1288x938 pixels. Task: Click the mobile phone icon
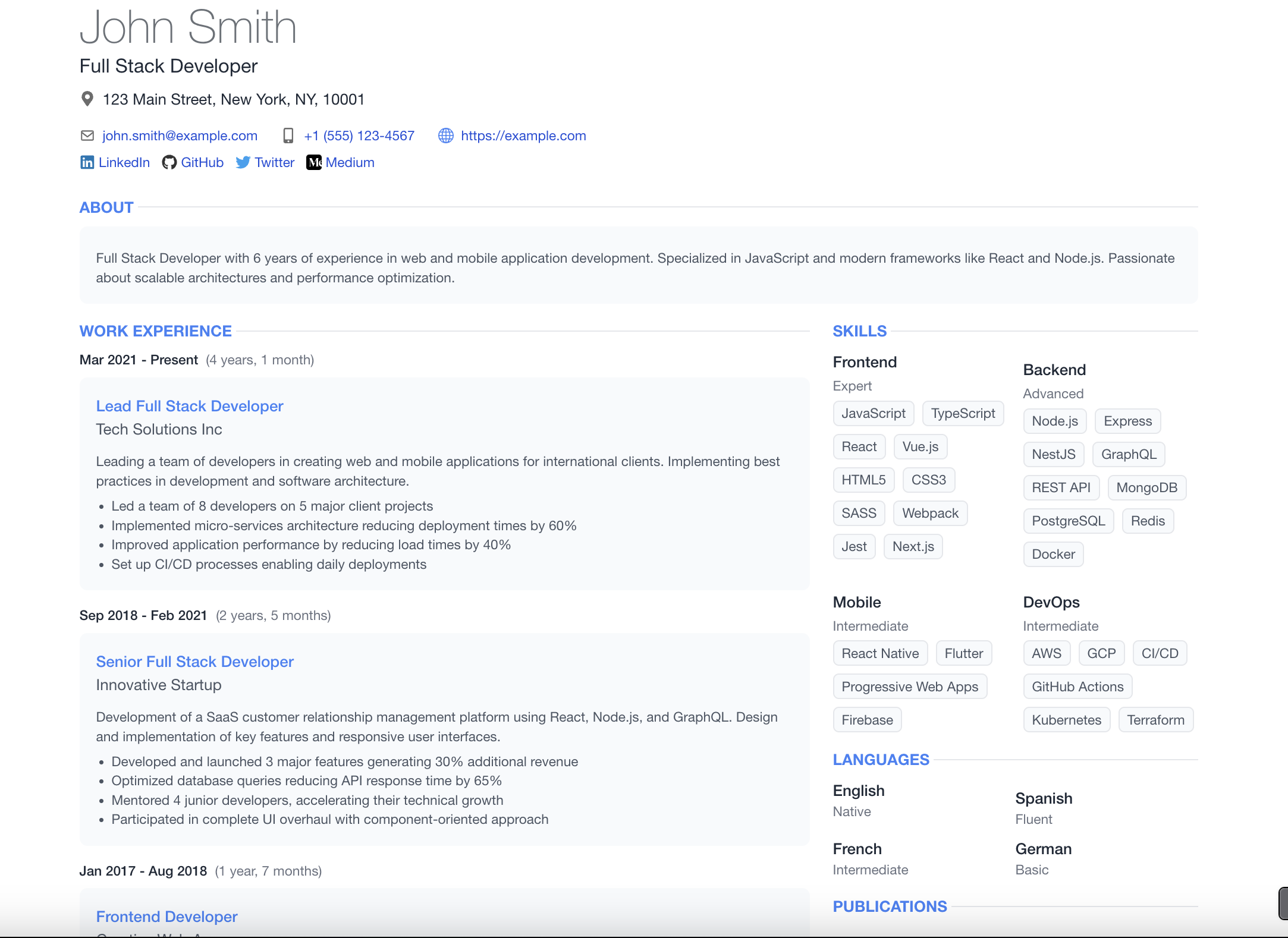point(288,136)
